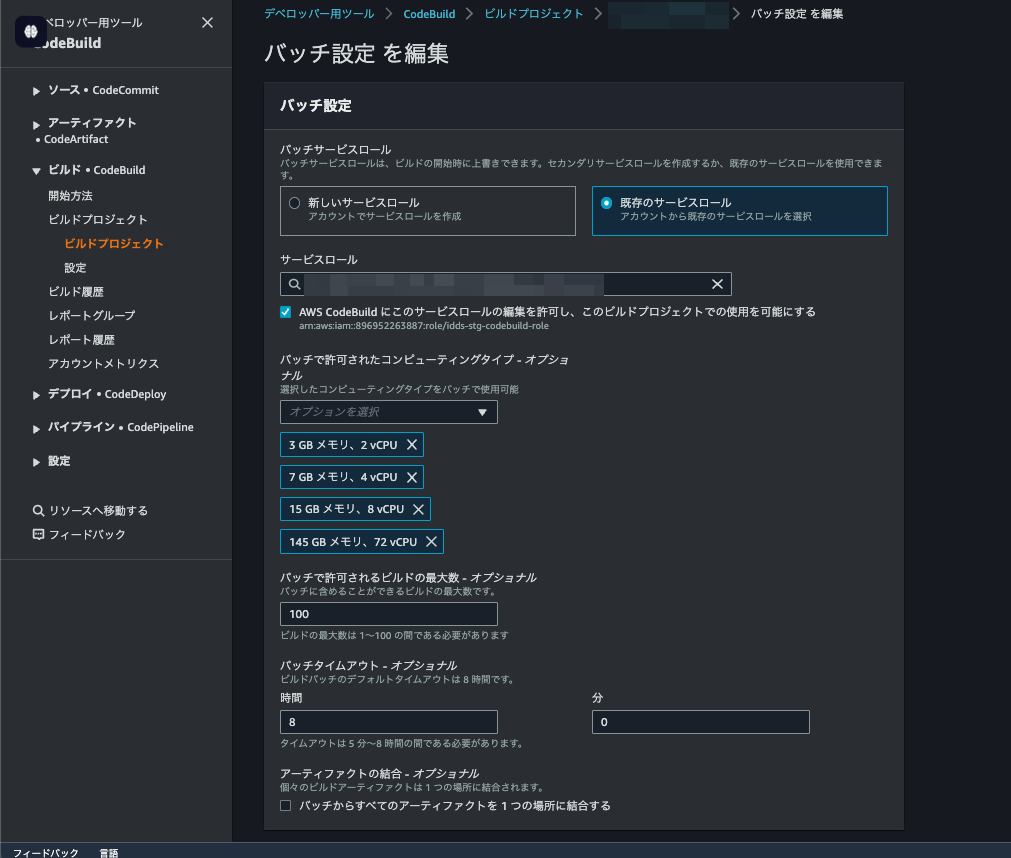
Task: Open the ビルドプロジェクト parent sidebar item
Action: point(97,220)
